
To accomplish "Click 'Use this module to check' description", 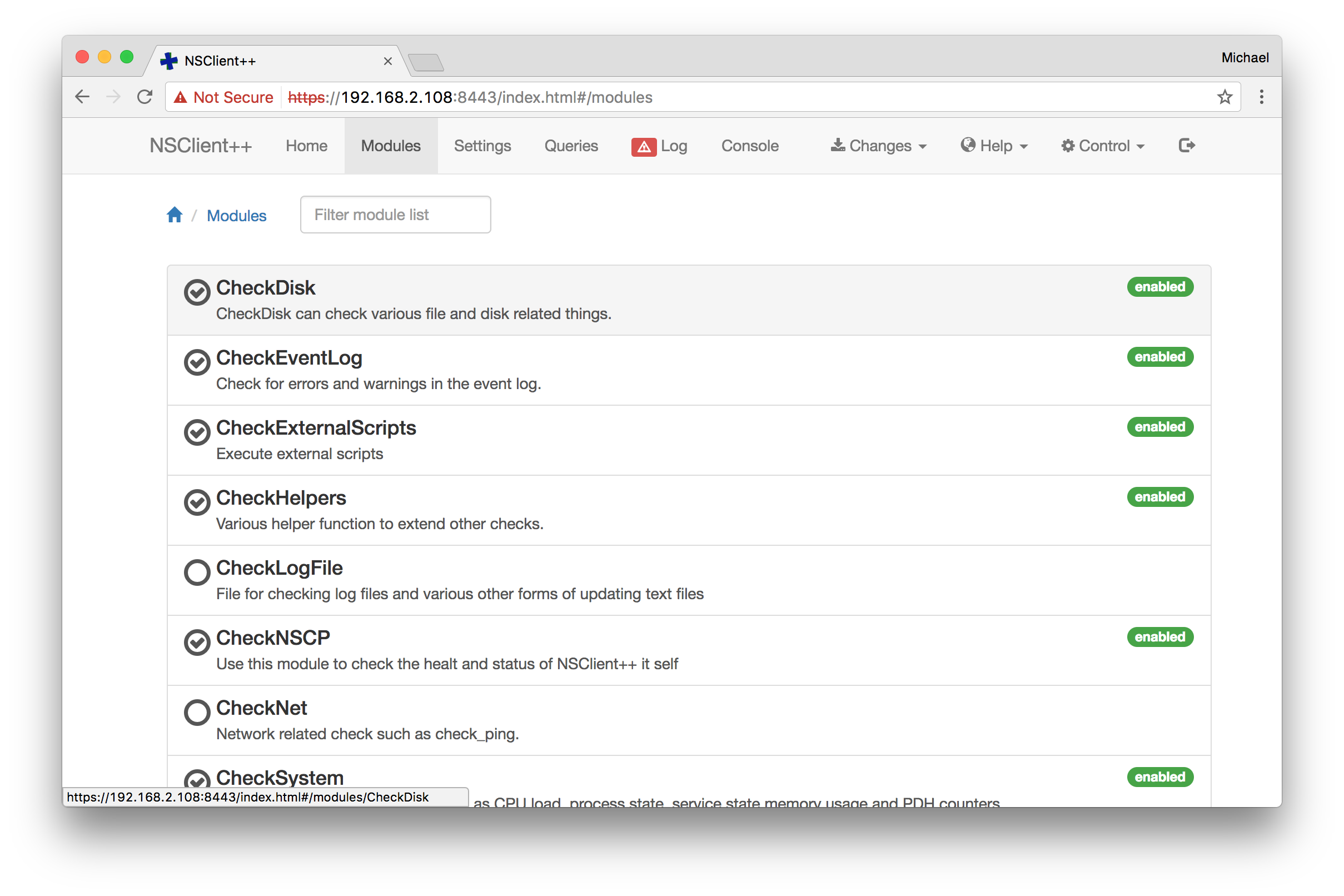I will (x=447, y=664).
